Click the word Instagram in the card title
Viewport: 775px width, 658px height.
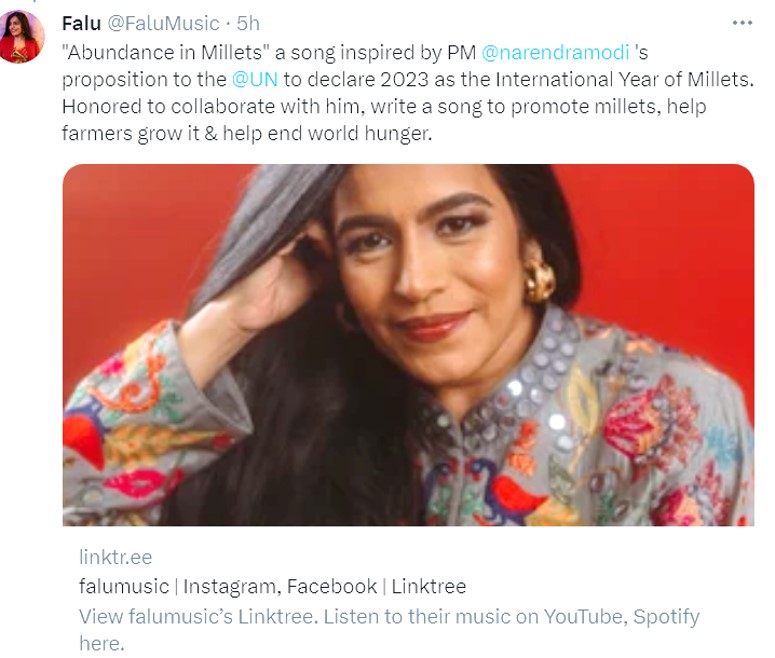[228, 586]
